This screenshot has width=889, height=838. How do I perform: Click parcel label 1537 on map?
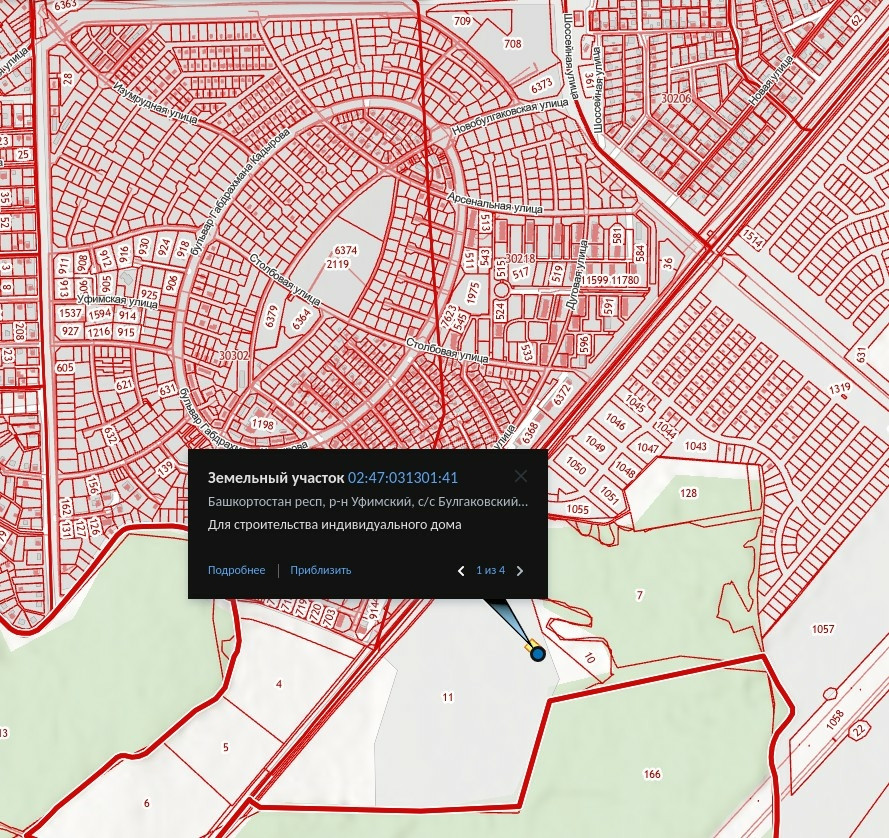(x=70, y=314)
